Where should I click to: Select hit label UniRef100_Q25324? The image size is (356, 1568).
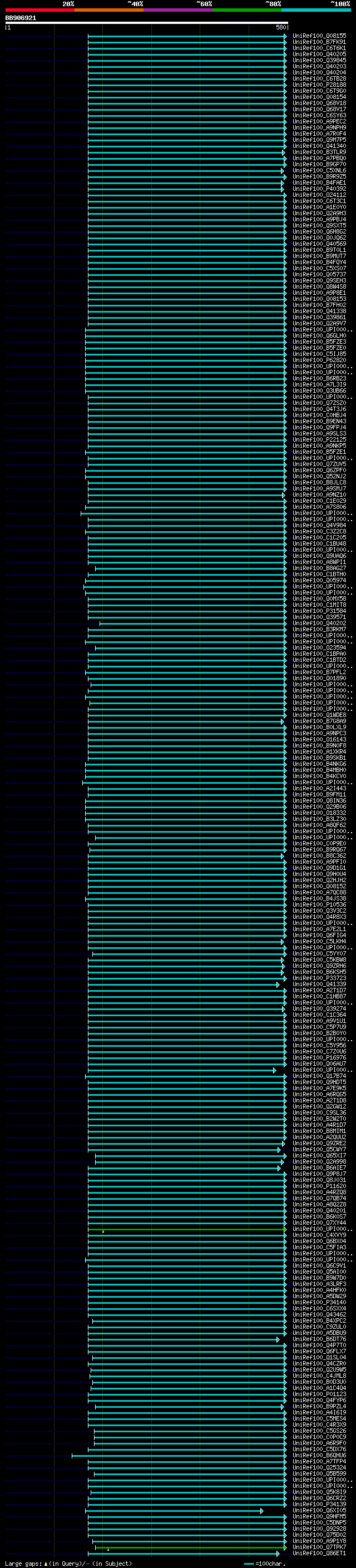click(319, 1467)
